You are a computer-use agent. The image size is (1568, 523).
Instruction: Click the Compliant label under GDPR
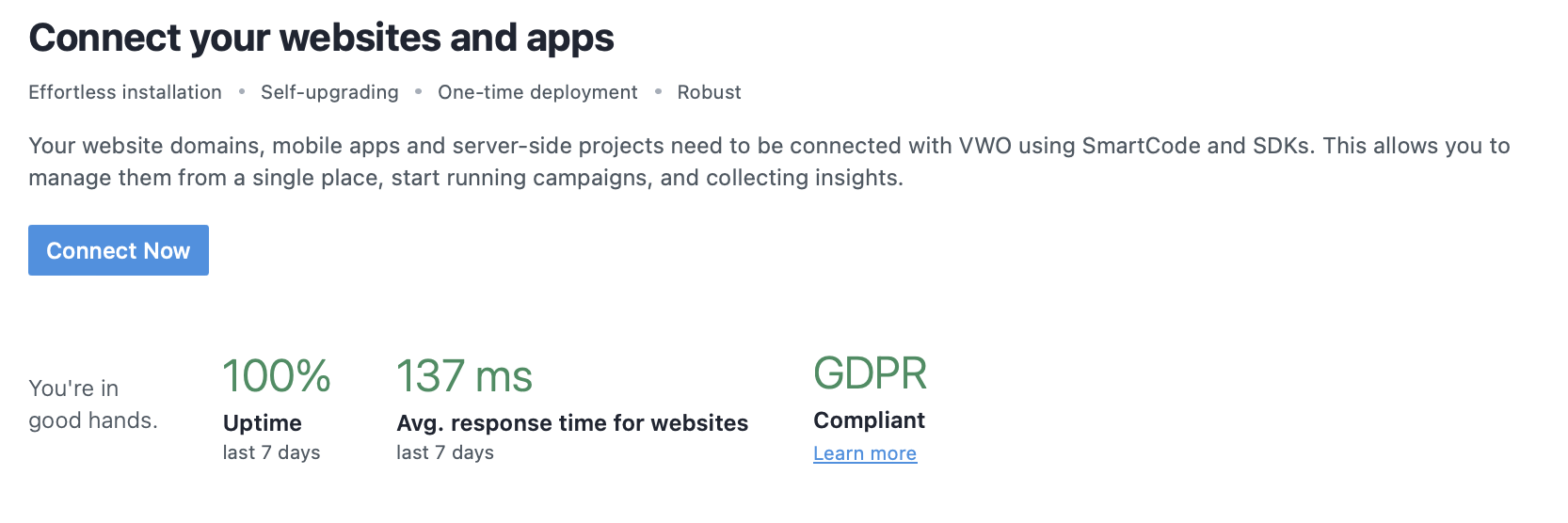[x=870, y=420]
